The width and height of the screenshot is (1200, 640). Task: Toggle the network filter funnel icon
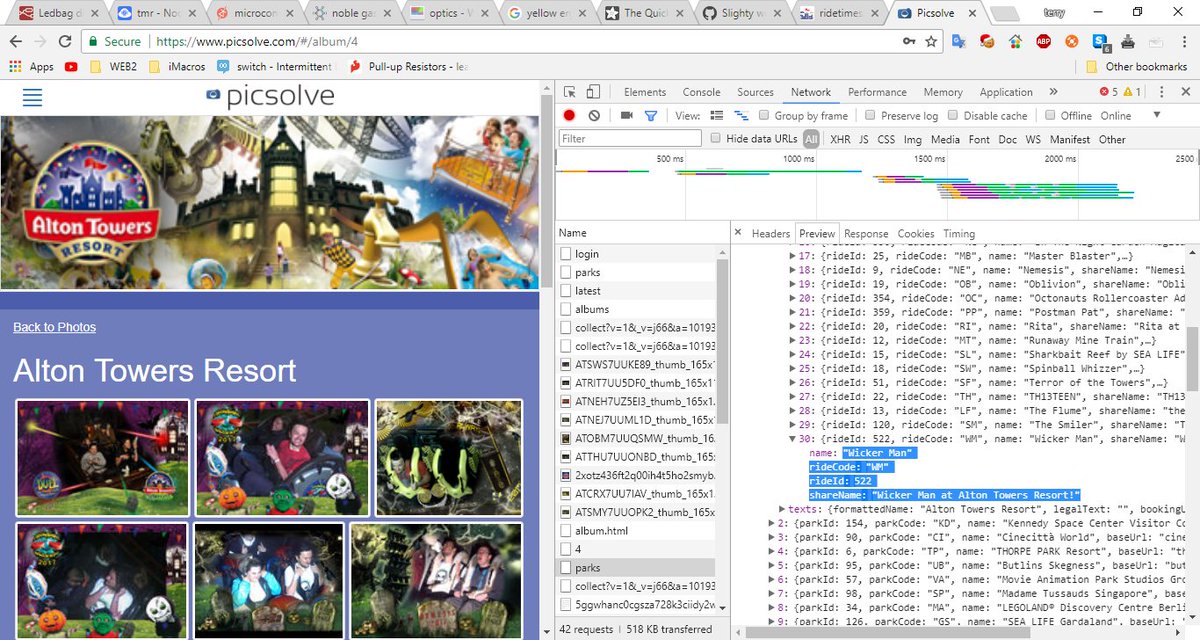pyautogui.click(x=651, y=116)
